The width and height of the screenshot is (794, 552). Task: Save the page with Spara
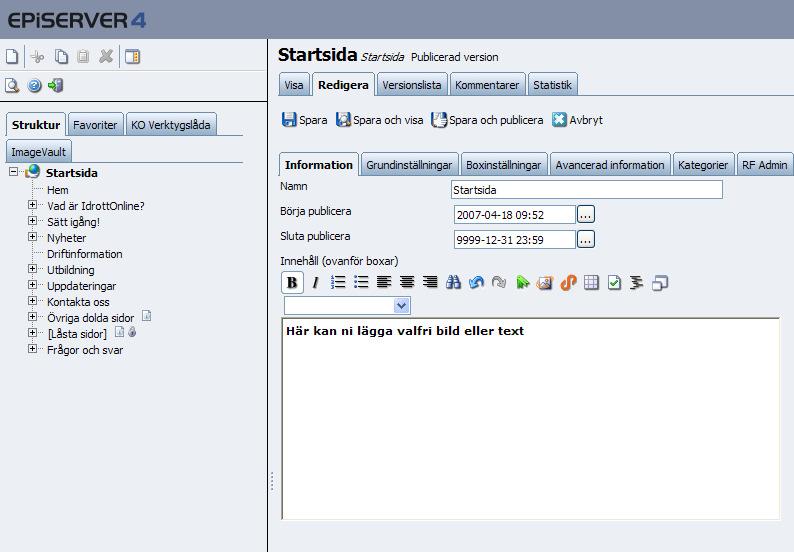tap(304, 120)
